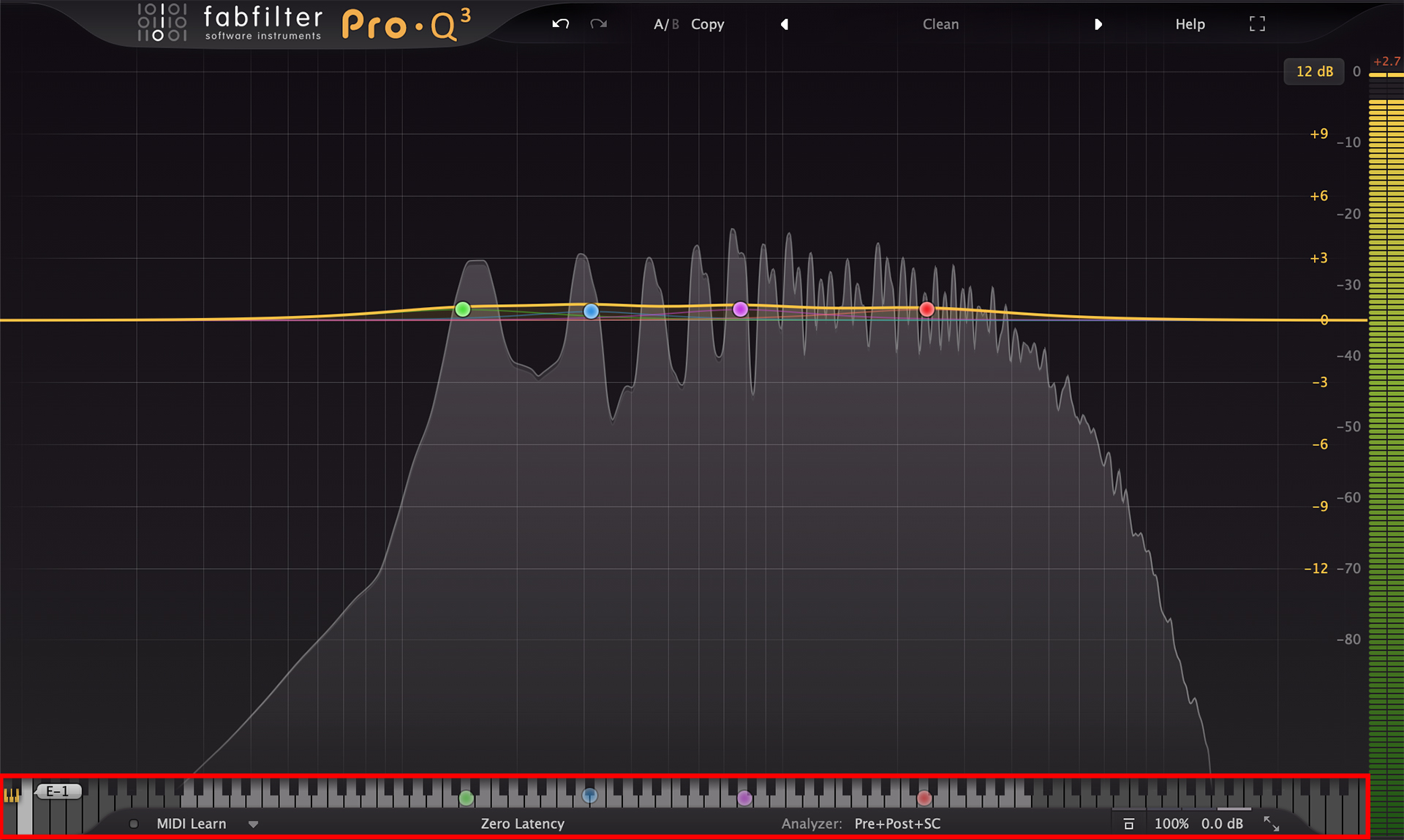Select the red EQ band dot
Image resolution: width=1404 pixels, height=840 pixels.
tap(926, 309)
